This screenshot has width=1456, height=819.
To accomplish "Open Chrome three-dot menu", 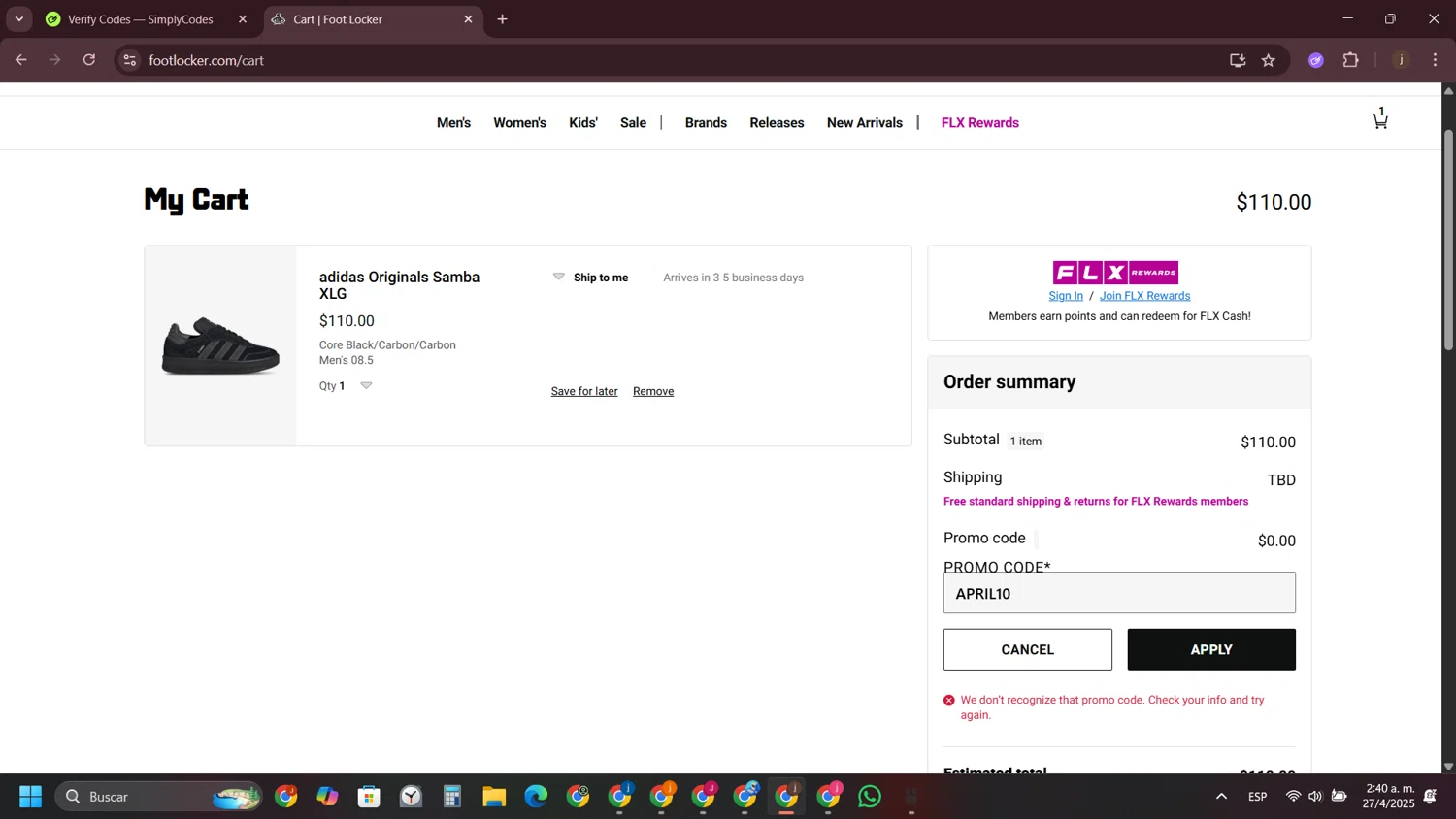I will (1435, 60).
